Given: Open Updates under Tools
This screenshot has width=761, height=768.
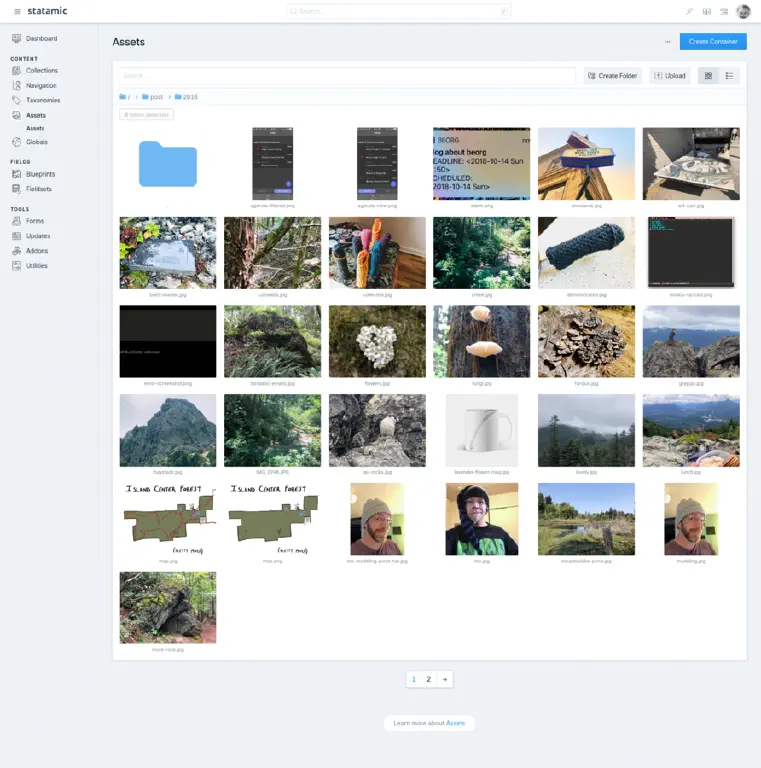Looking at the screenshot, I should 31,236.
